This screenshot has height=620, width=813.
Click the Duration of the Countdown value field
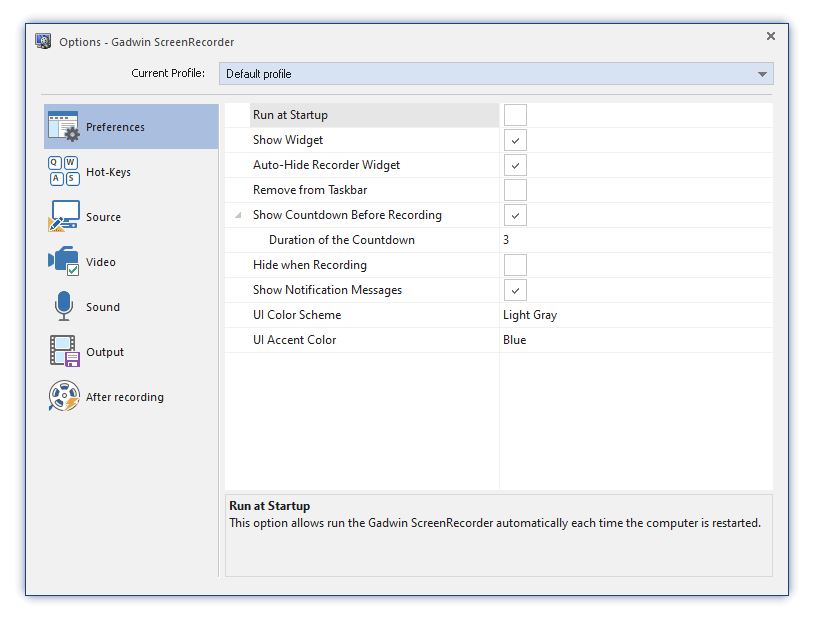[x=635, y=240]
